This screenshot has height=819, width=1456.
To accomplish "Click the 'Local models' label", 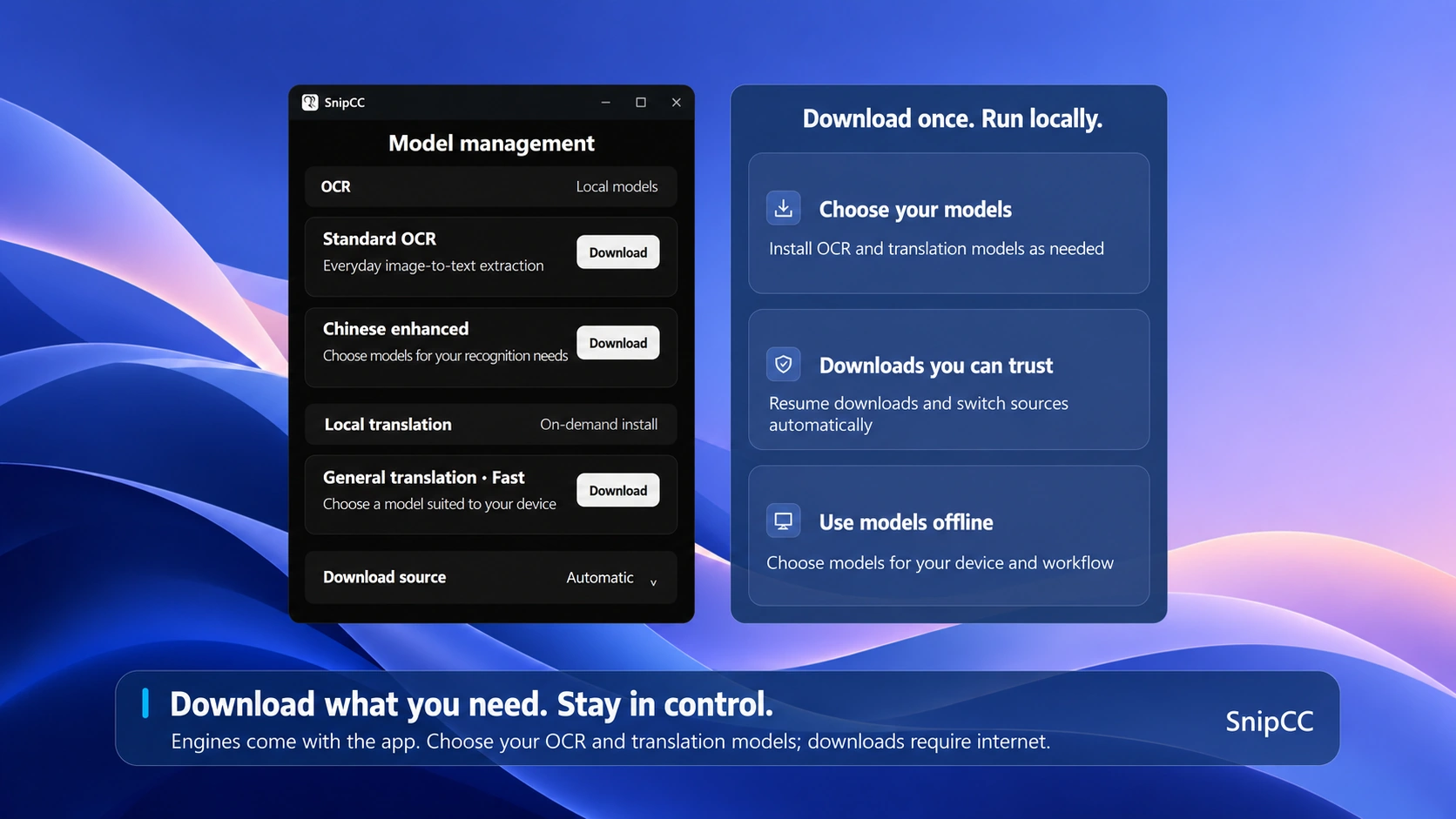I will [617, 186].
